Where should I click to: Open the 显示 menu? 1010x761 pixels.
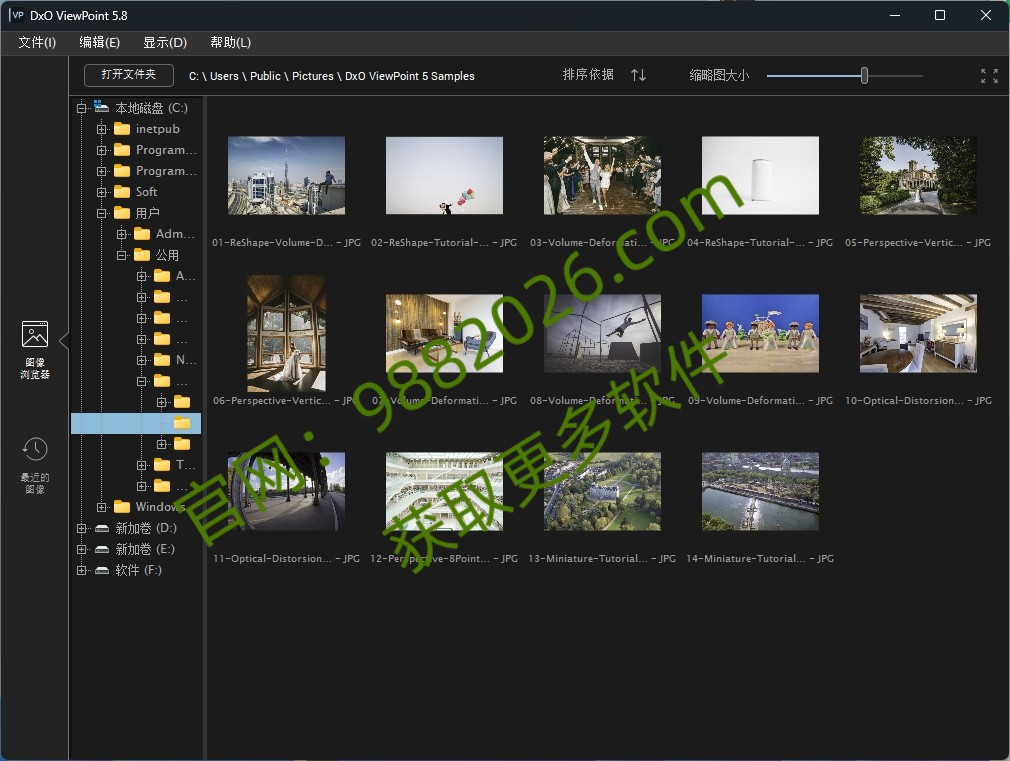[163, 43]
